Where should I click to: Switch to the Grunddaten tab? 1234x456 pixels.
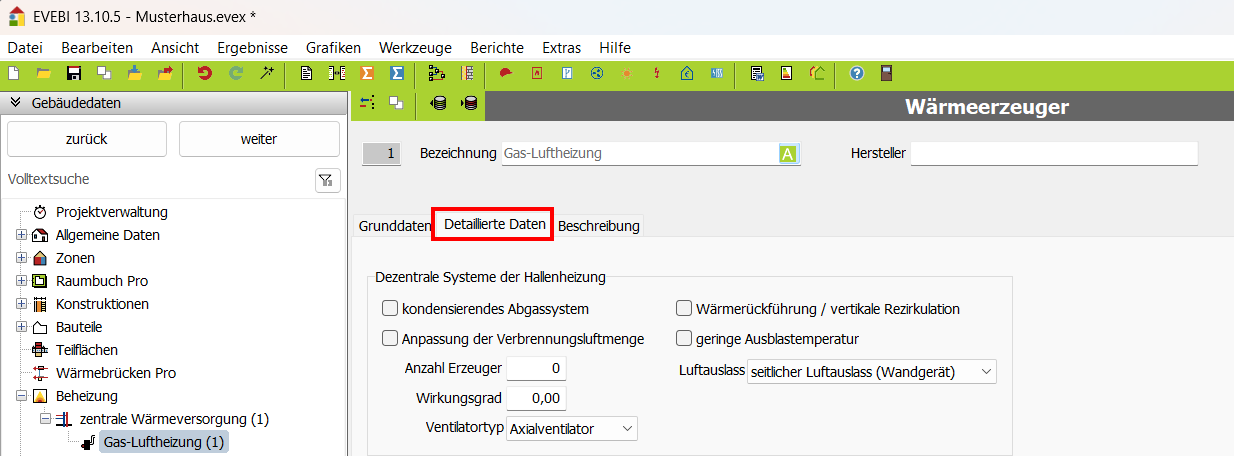[x=394, y=226]
